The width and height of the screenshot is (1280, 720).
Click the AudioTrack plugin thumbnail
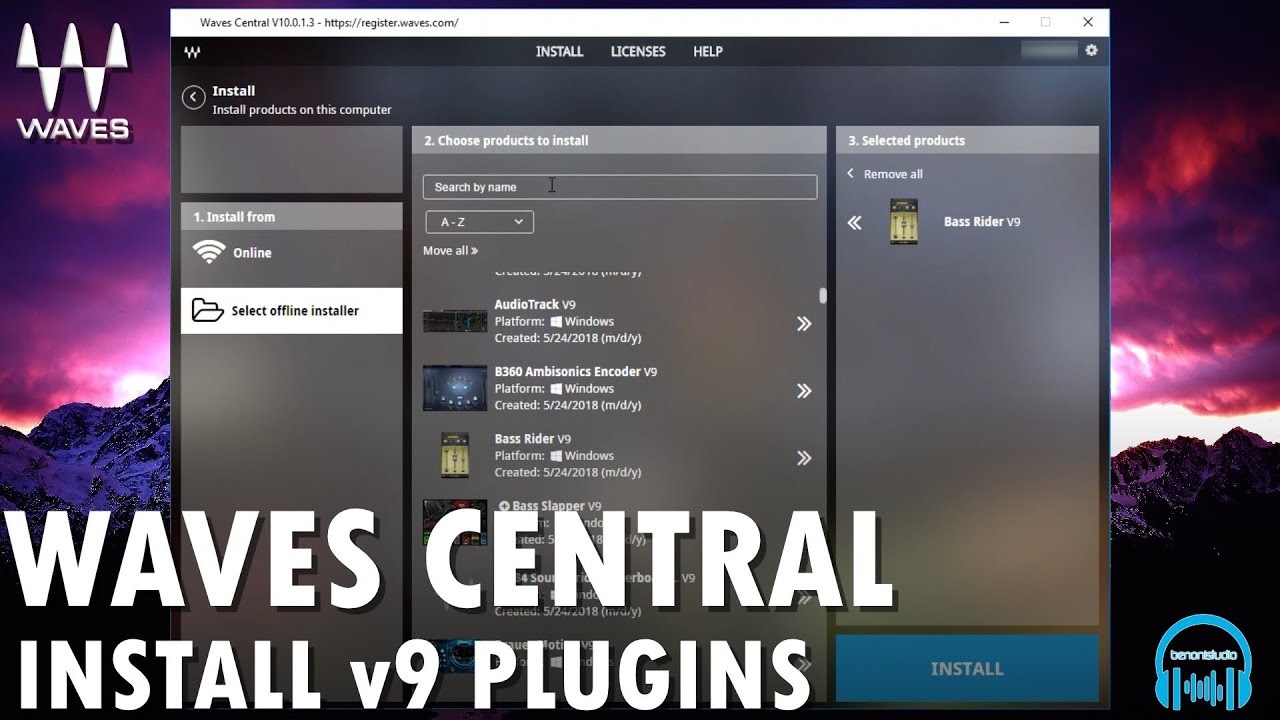pos(455,321)
